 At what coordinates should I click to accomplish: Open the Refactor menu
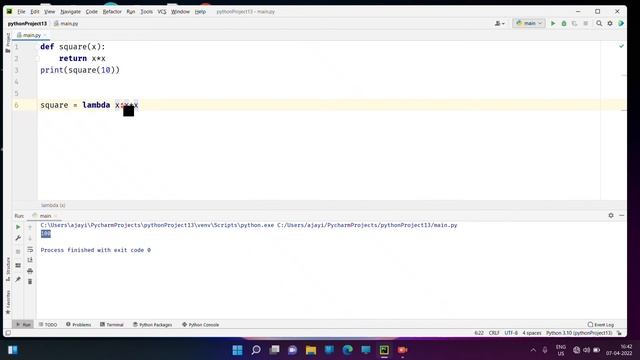coord(112,11)
